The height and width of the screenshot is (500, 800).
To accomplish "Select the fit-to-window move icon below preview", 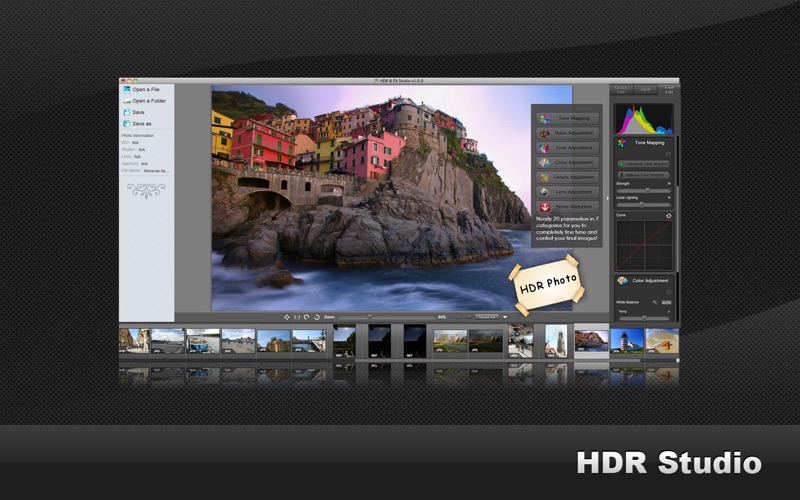I will 287,317.
